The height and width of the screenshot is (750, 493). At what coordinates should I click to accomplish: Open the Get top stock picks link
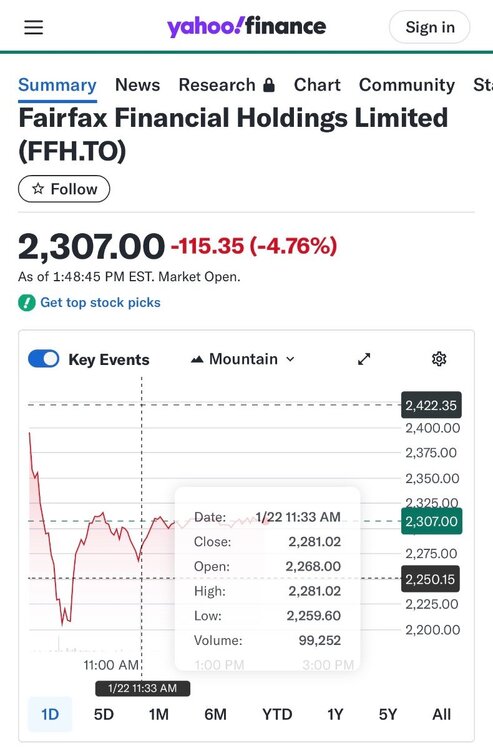coord(100,302)
